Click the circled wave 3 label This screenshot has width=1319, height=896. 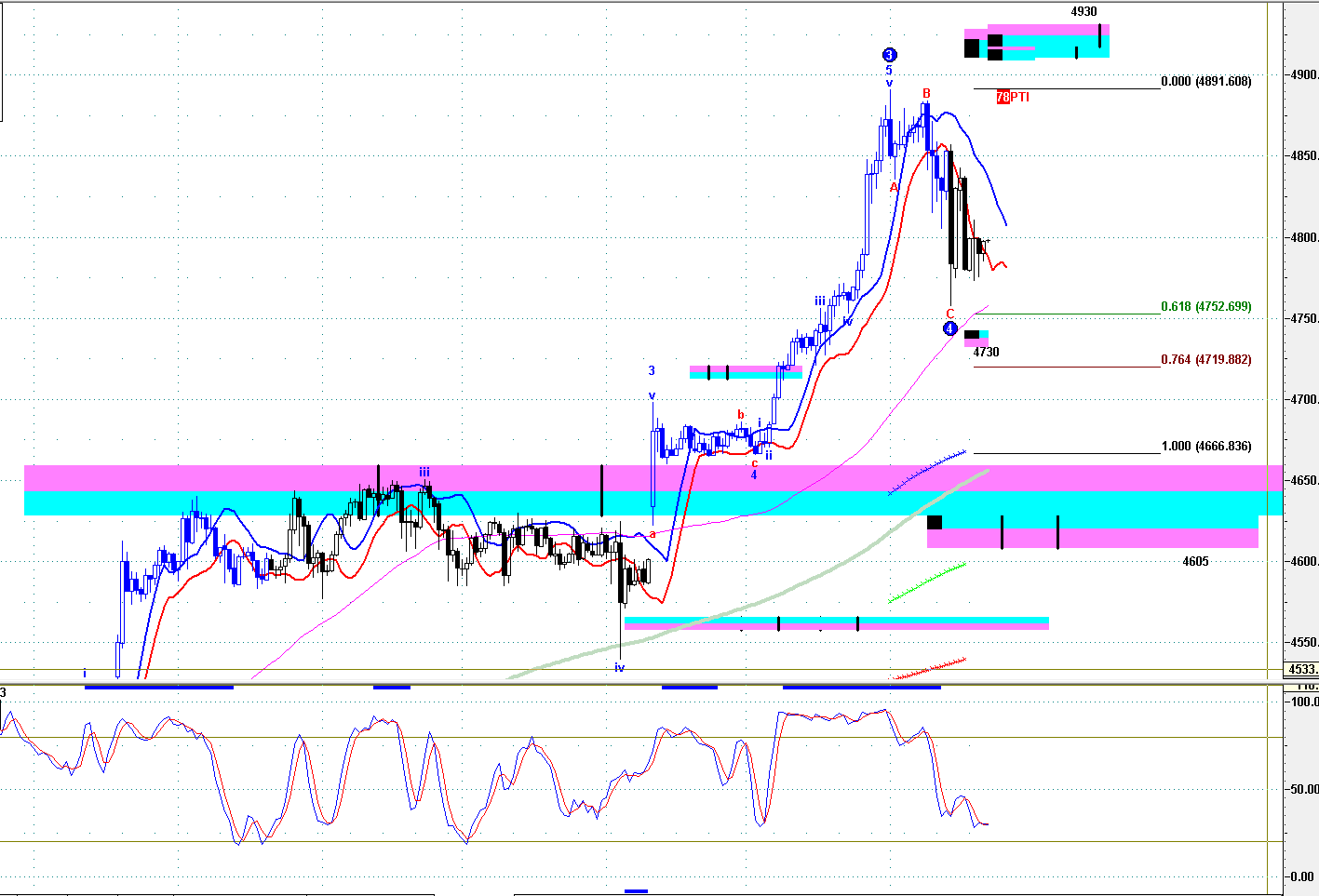click(889, 55)
